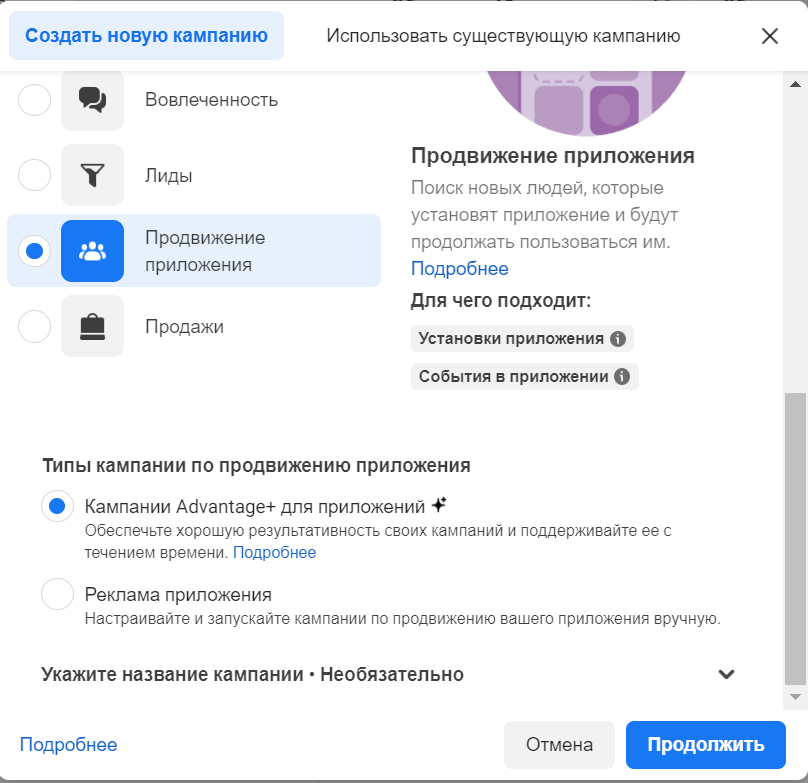Click the Advantage+ sparkle icon
This screenshot has height=783, width=808.
pyautogui.click(x=438, y=505)
